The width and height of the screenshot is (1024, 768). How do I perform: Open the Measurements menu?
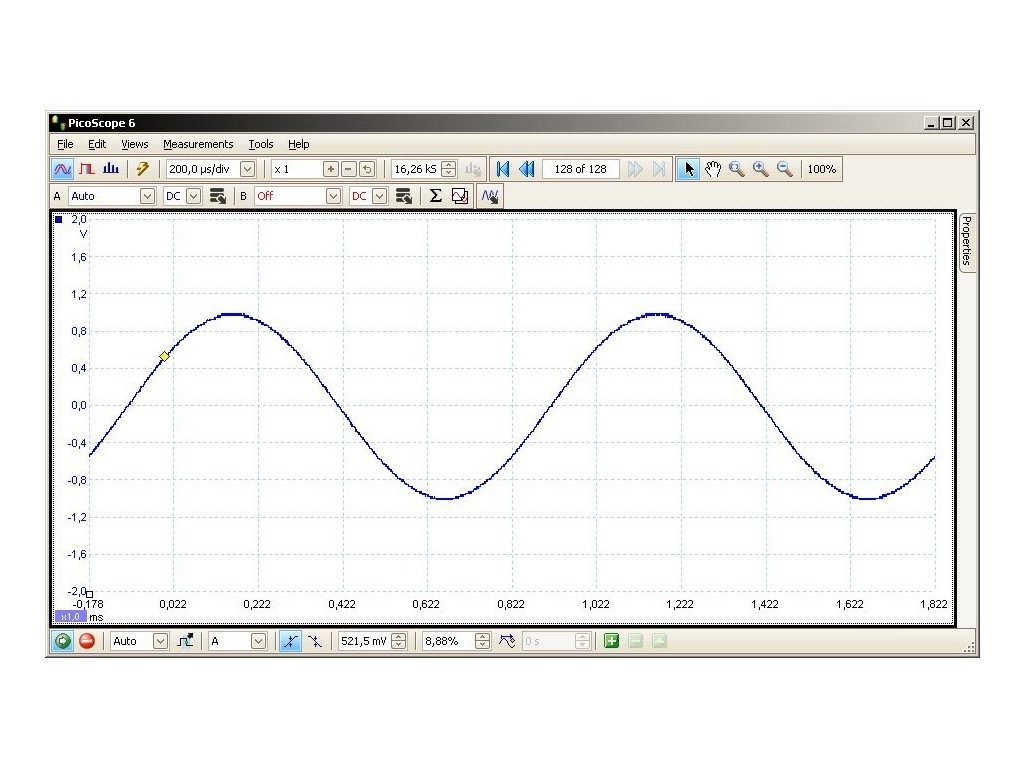(198, 144)
